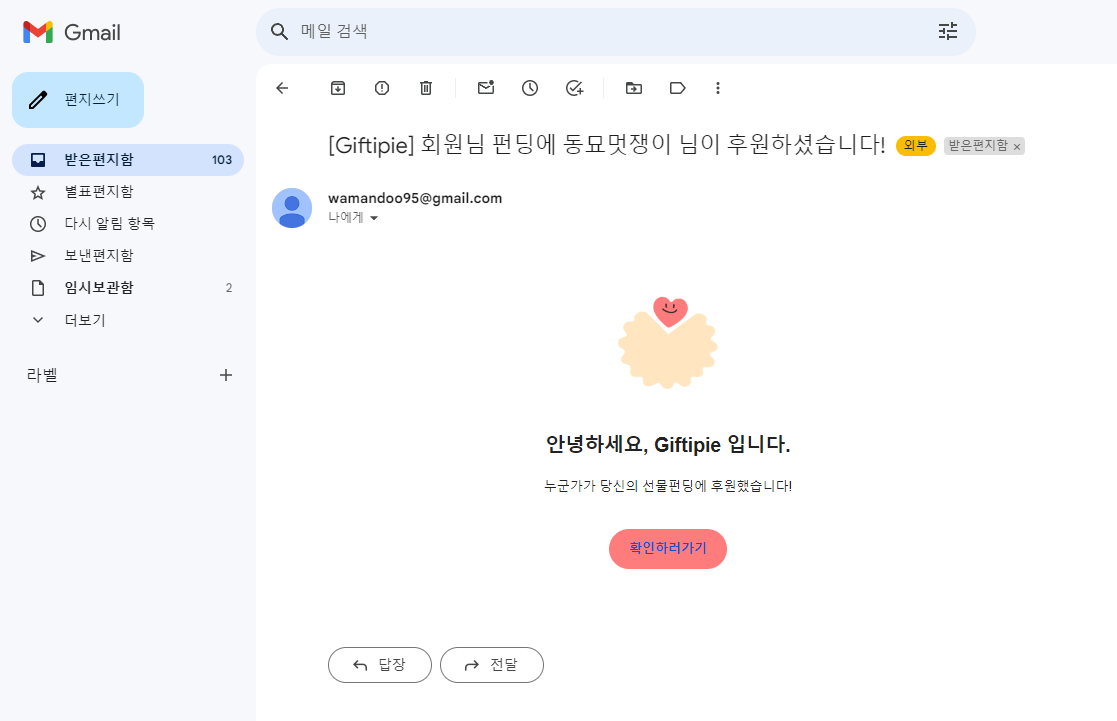Open 임시보관함 drafts folder
Screen dimensions: 1117x721
tap(128, 288)
